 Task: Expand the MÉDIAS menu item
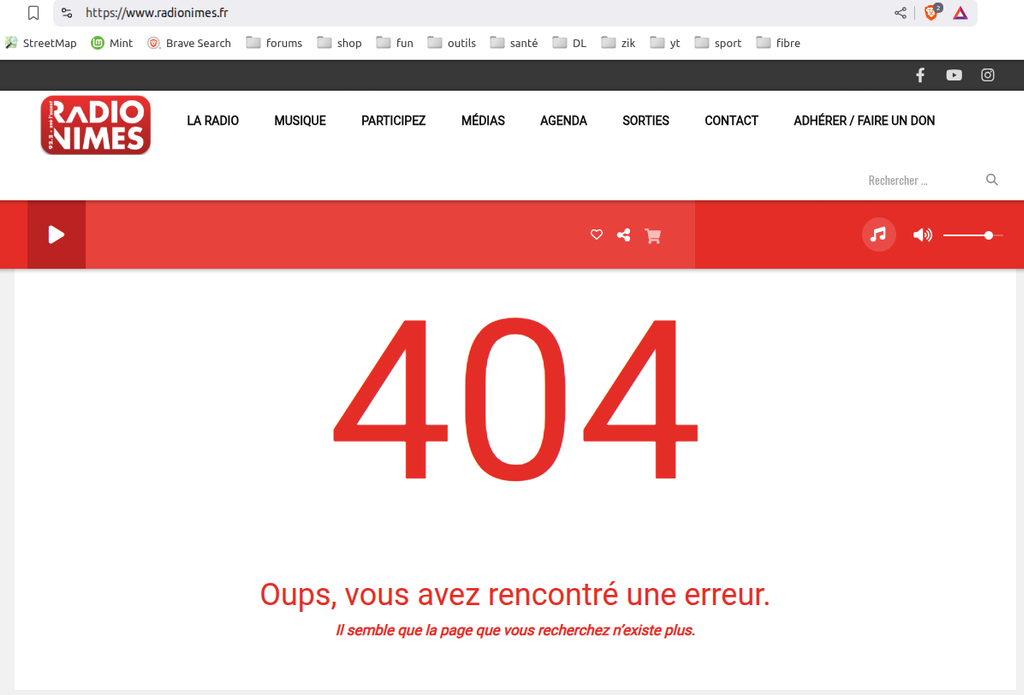pos(483,120)
